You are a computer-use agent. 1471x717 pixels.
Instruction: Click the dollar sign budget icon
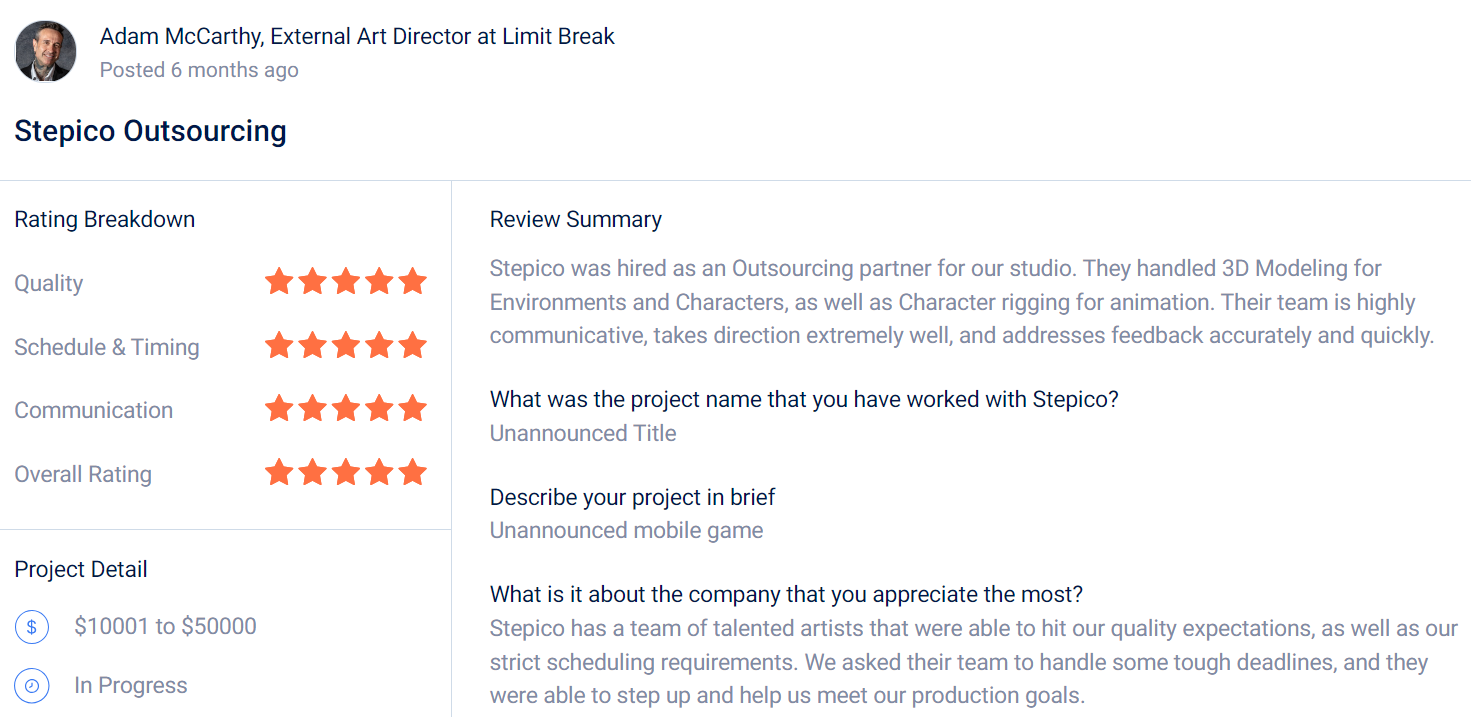pos(32,627)
